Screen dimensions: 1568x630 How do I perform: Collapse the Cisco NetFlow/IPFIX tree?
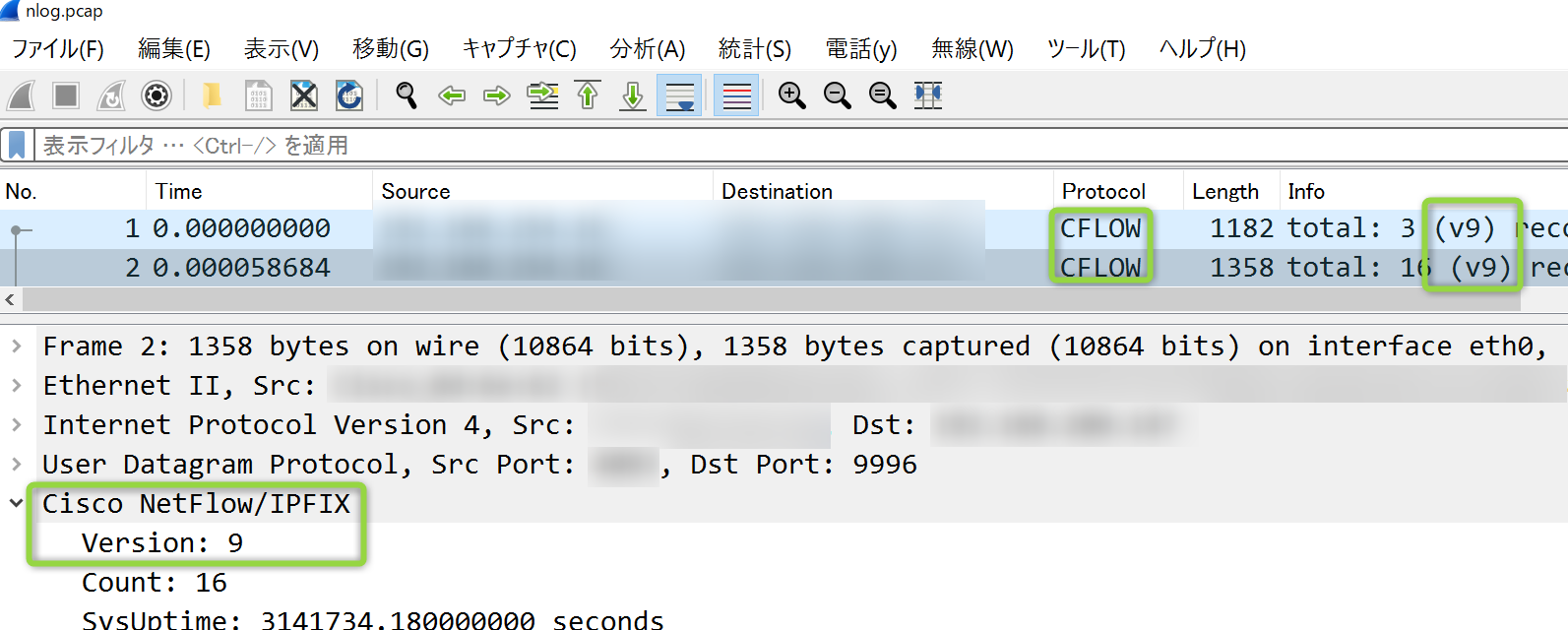[x=17, y=503]
